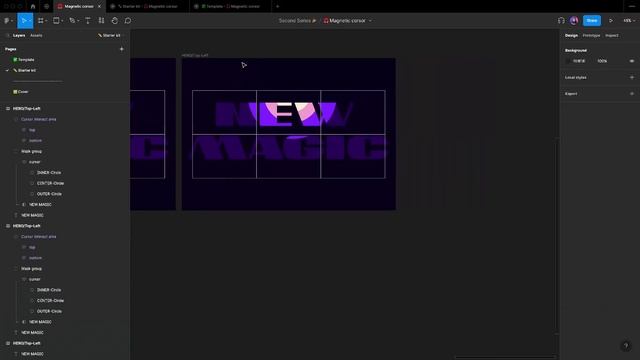Present the prototype with play icon
The height and width of the screenshot is (360, 640).
click(611, 20)
